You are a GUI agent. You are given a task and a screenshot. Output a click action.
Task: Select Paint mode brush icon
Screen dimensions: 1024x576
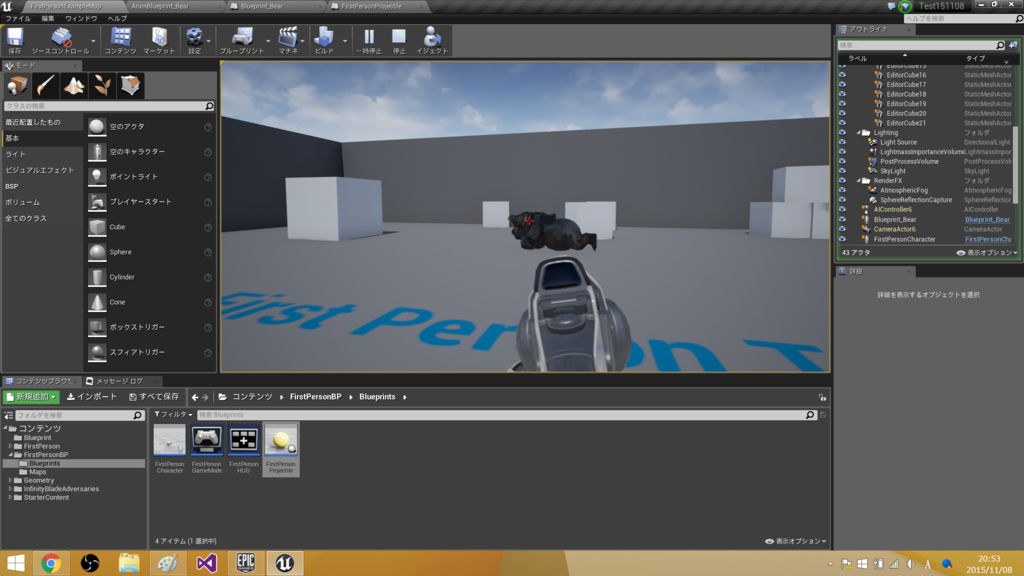pos(46,85)
